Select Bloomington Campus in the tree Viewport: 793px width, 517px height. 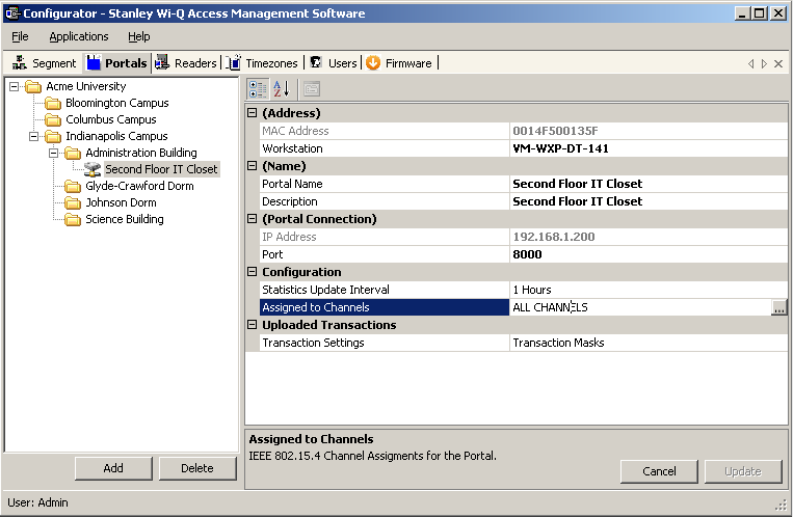[x=117, y=103]
